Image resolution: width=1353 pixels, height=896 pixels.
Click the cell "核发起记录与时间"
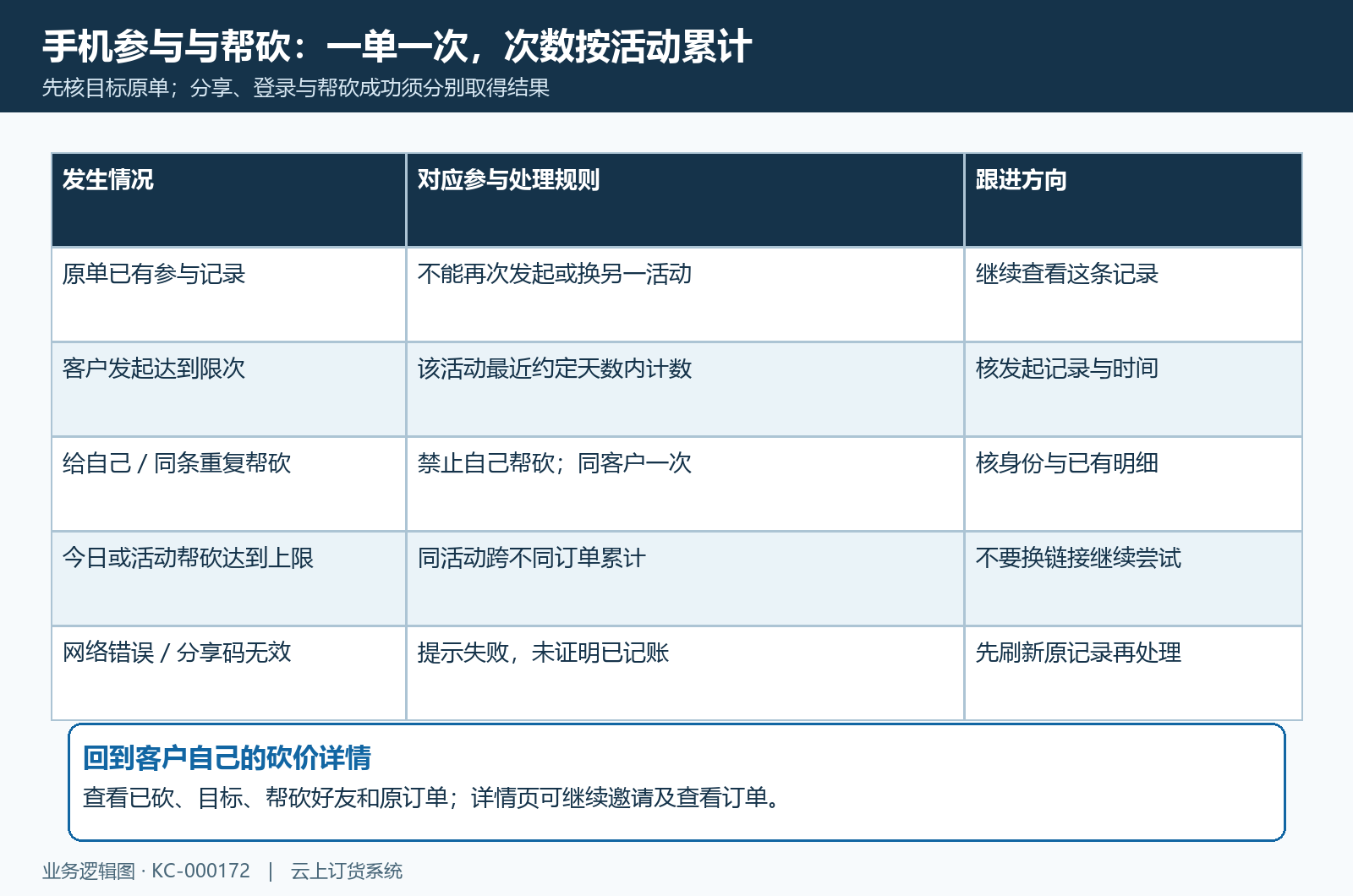(1133, 390)
